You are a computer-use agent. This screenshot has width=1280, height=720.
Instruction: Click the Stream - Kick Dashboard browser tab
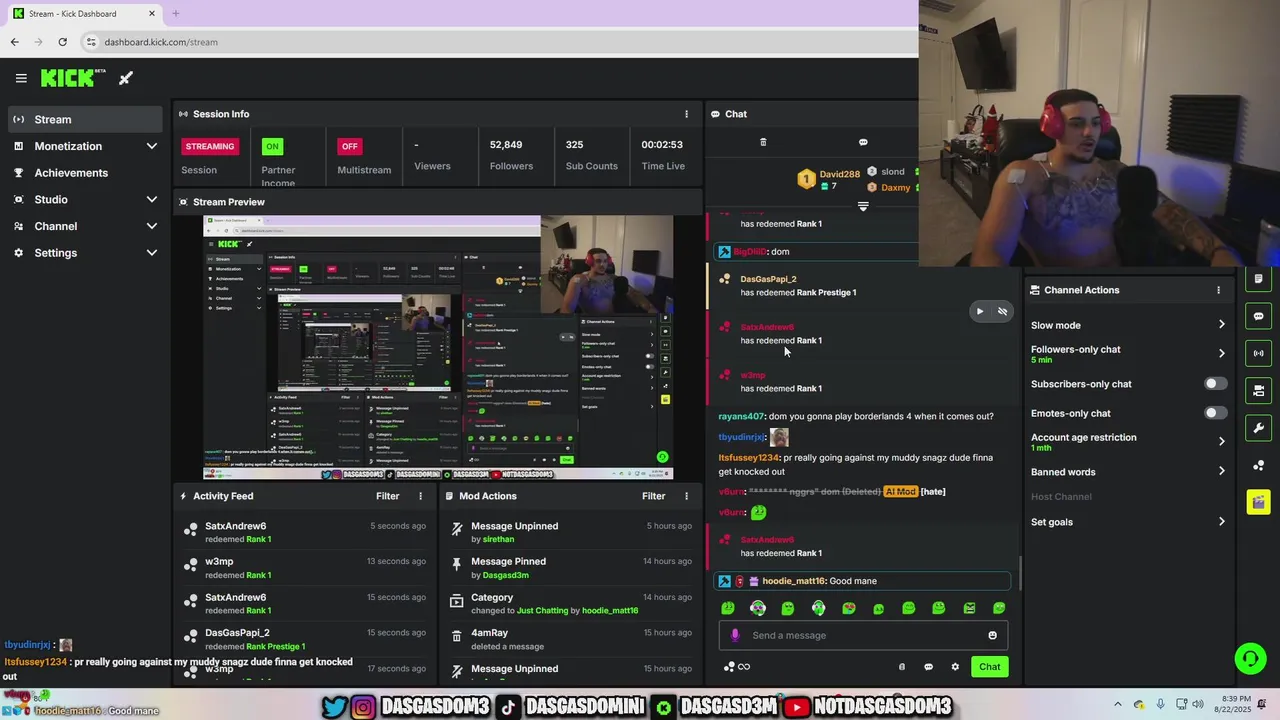[x=86, y=14]
